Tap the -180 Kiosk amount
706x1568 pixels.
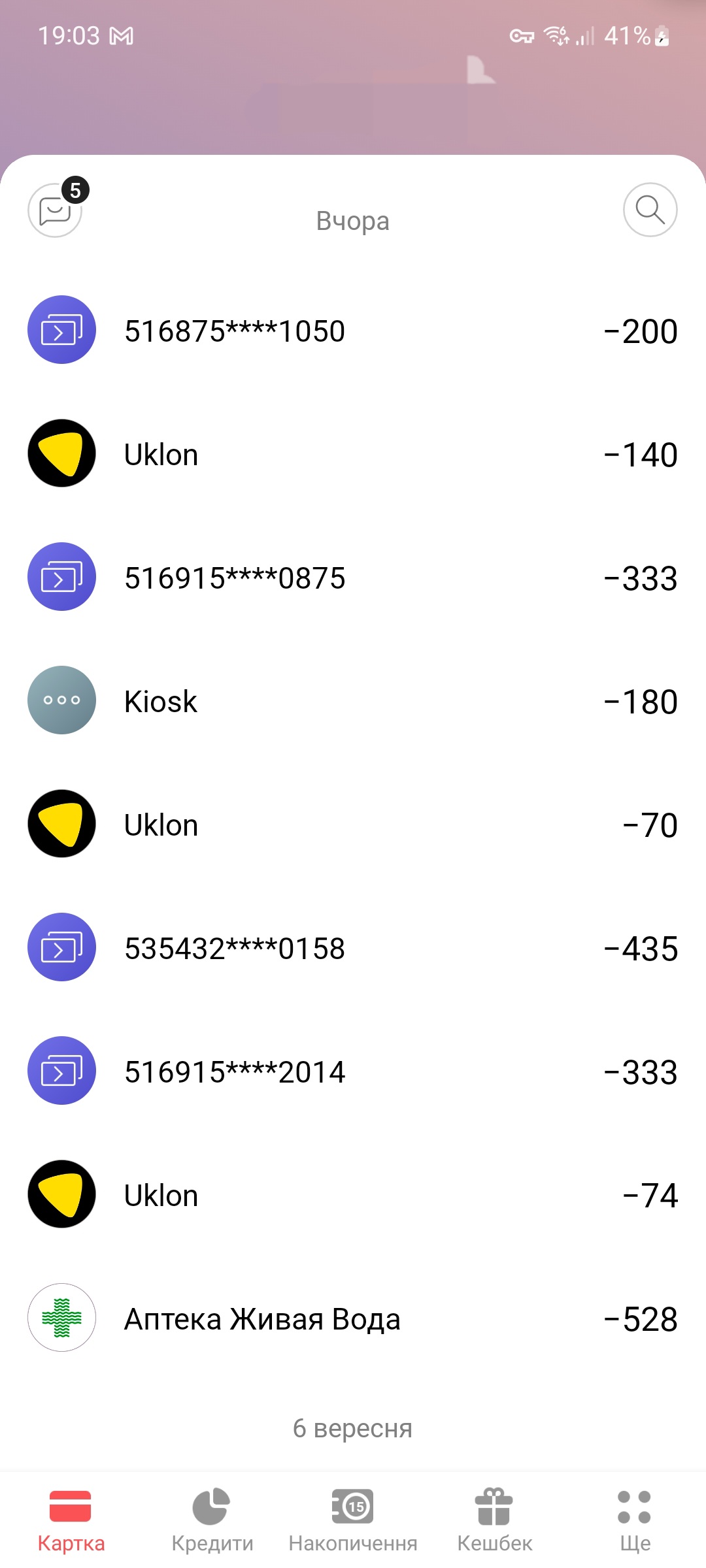coord(641,702)
